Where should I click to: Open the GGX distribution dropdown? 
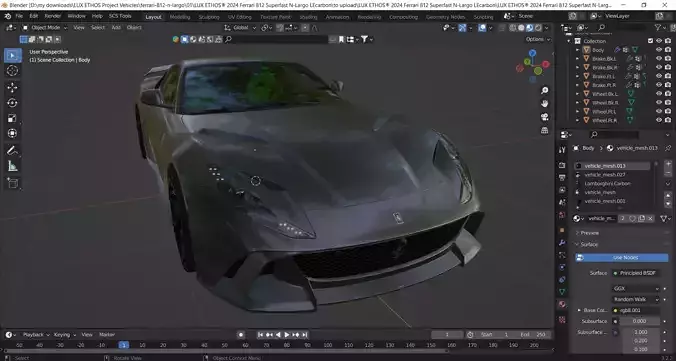coord(636,289)
